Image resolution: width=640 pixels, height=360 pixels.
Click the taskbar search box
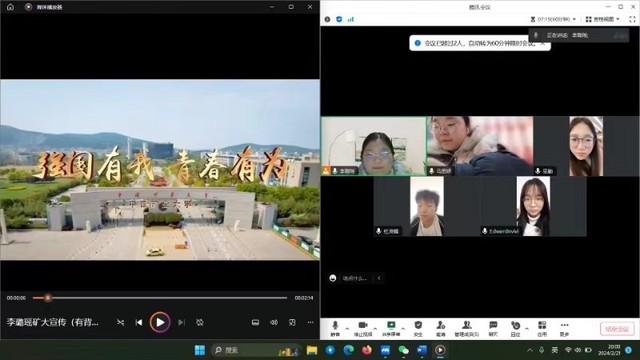click(256, 350)
